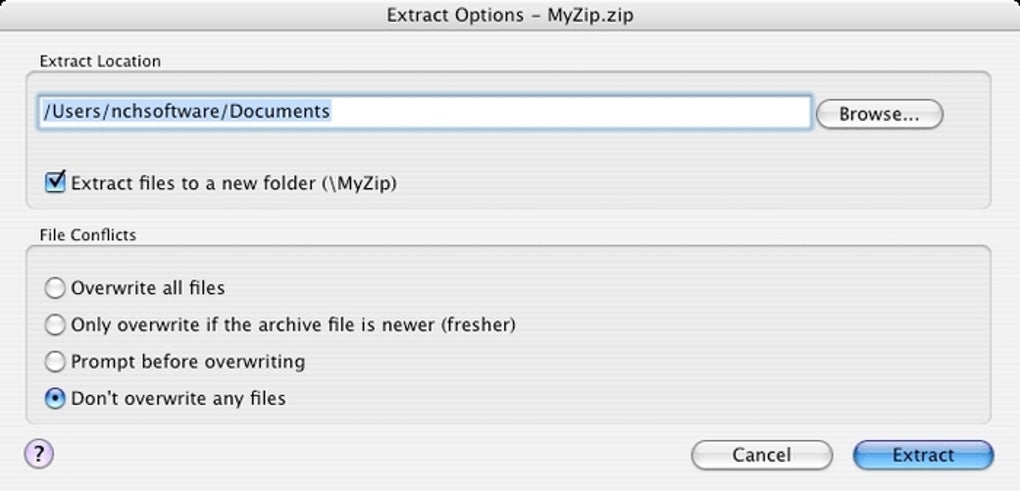
Task: Click the Don't overwrite any files radio button
Action: click(56, 399)
